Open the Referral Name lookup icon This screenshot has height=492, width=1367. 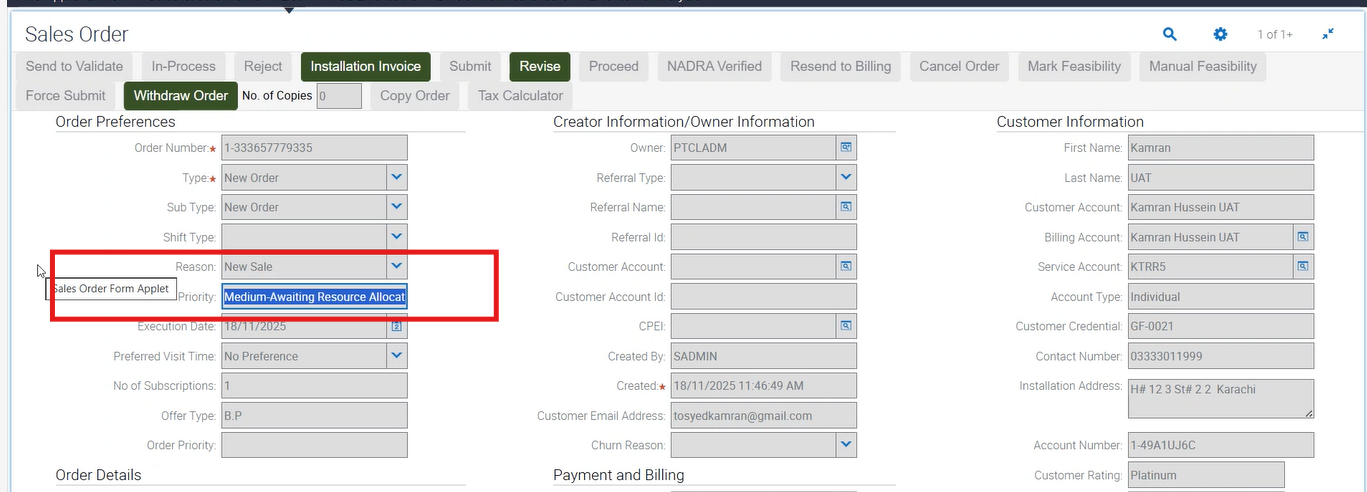click(846, 207)
